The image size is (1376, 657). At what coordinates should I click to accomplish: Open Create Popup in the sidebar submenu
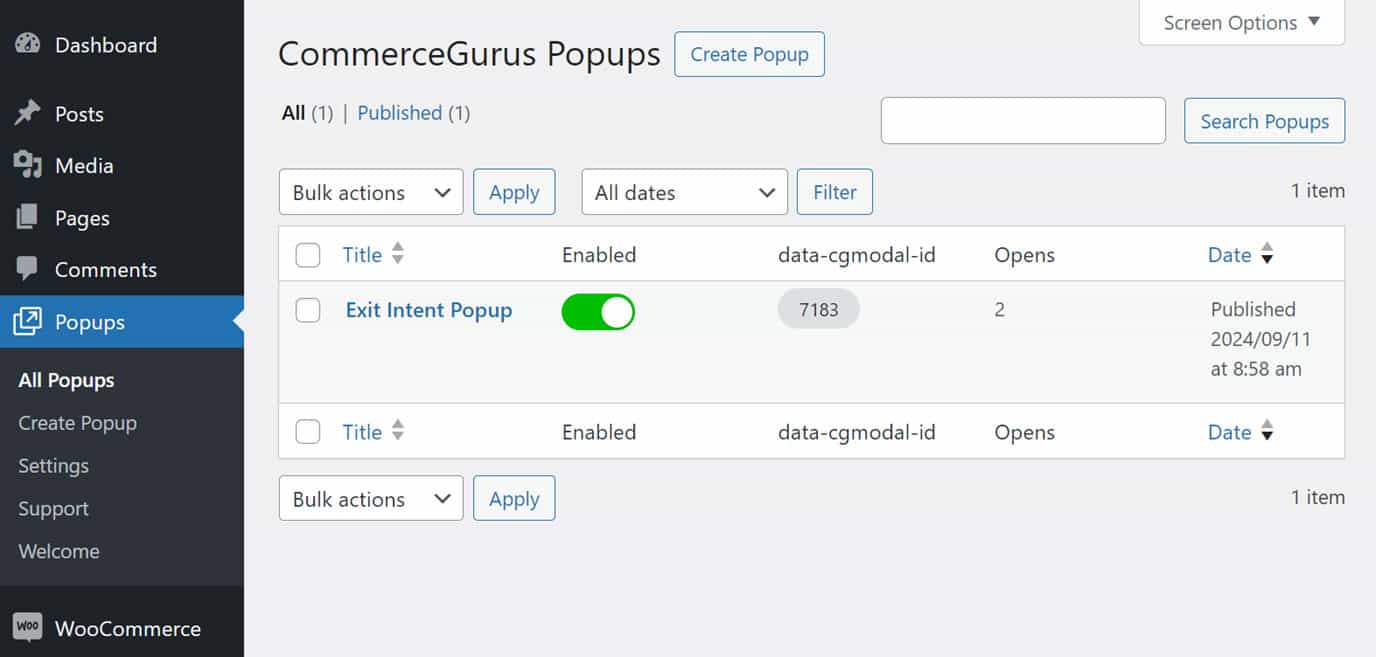point(77,422)
